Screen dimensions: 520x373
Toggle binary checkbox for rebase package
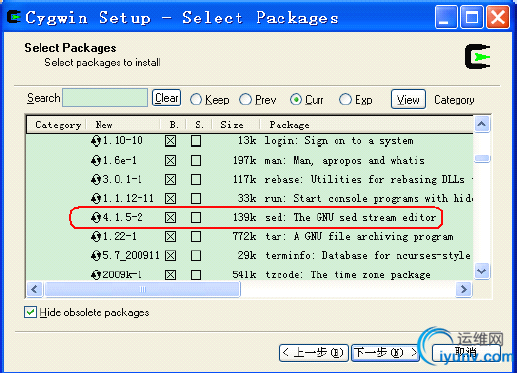click(170, 180)
